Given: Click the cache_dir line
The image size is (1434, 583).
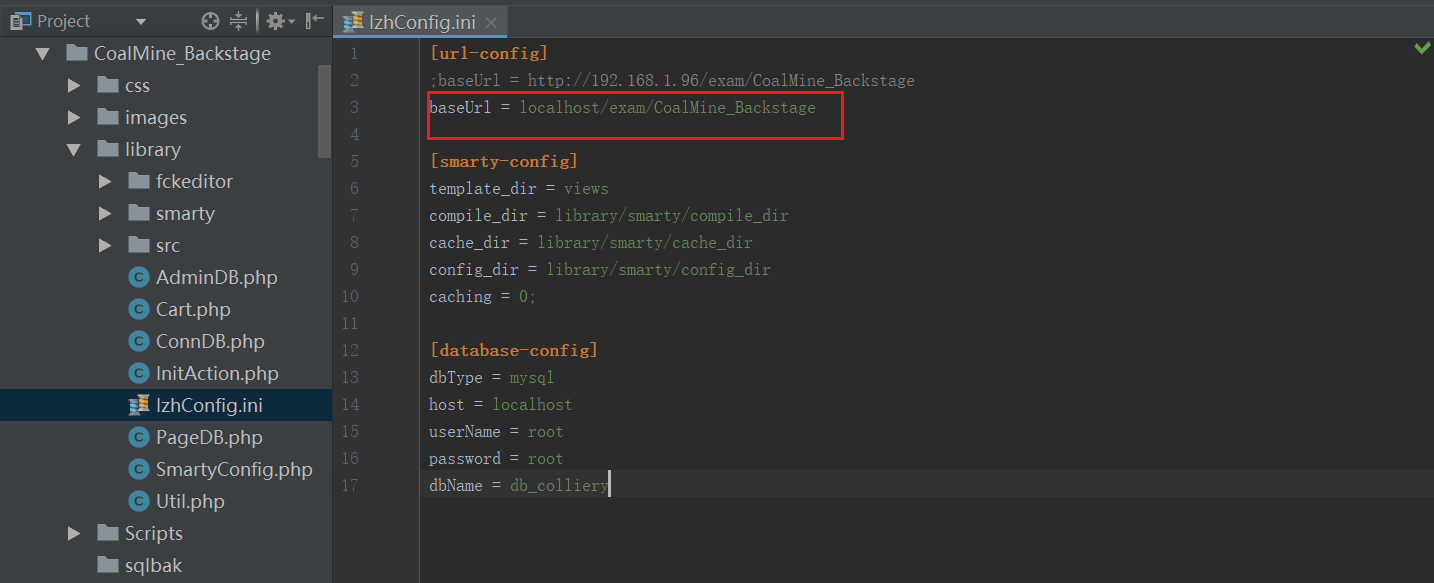Looking at the screenshot, I should (591, 242).
